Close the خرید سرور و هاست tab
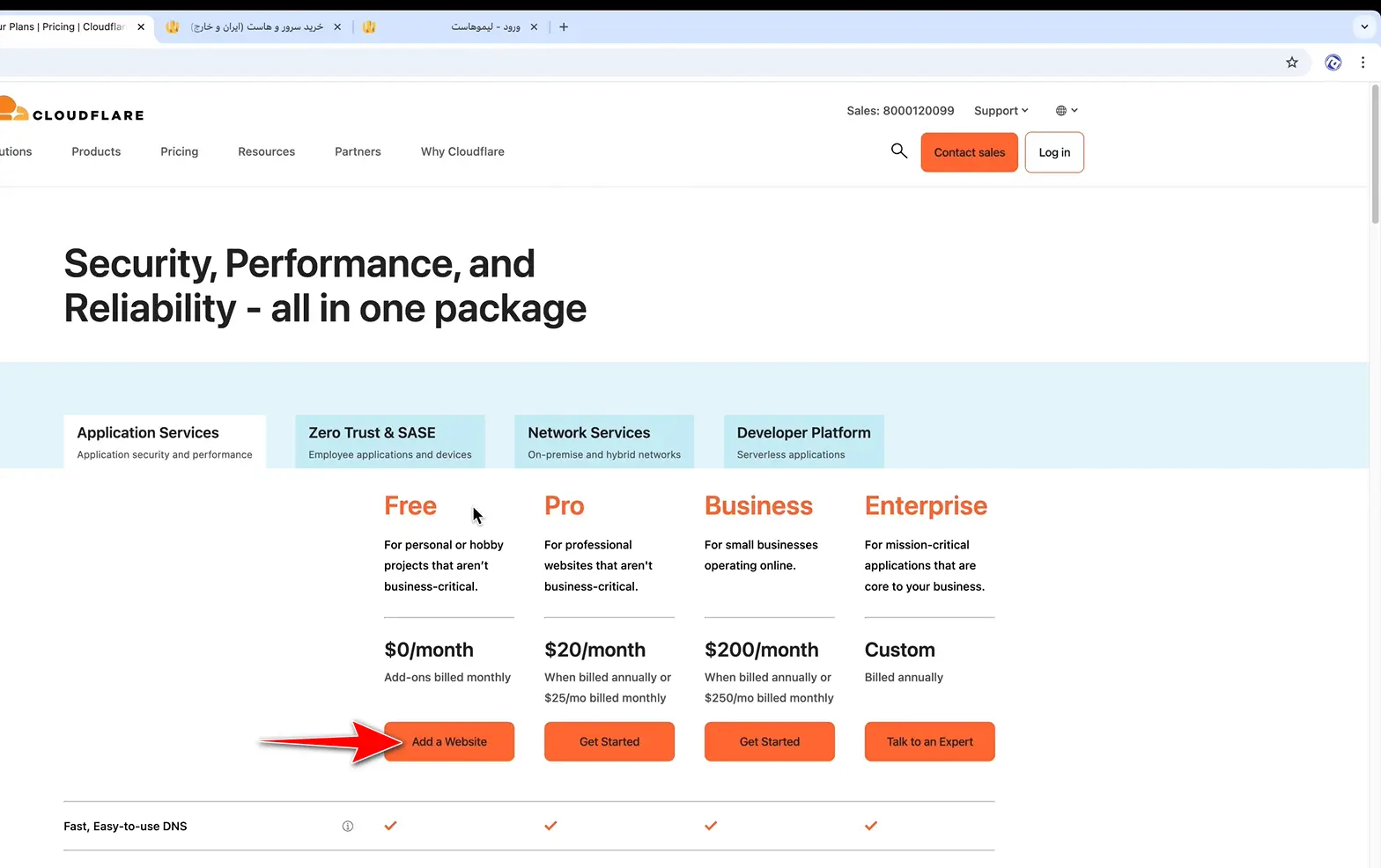Viewport: 1381px width, 868px height. [337, 27]
